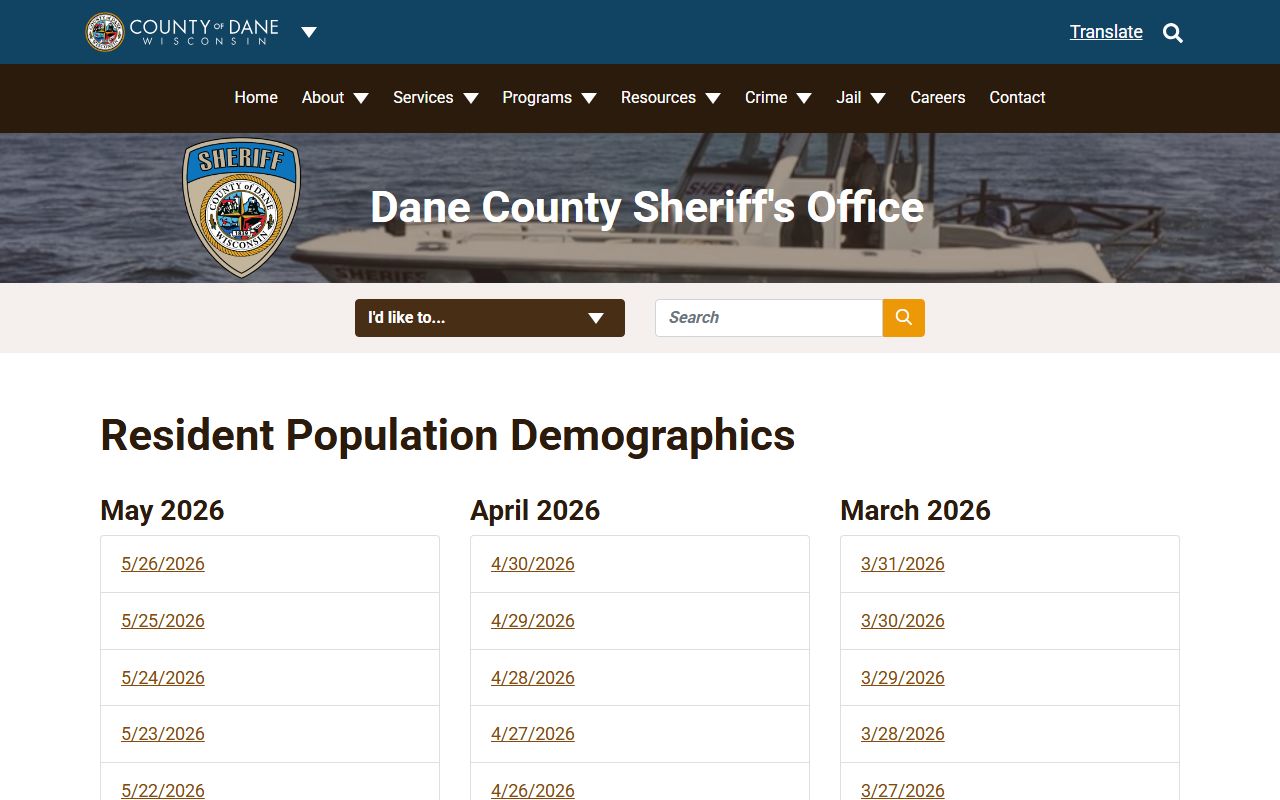Select the 5/24/2026 link
Image resolution: width=1280 pixels, height=800 pixels.
[163, 678]
